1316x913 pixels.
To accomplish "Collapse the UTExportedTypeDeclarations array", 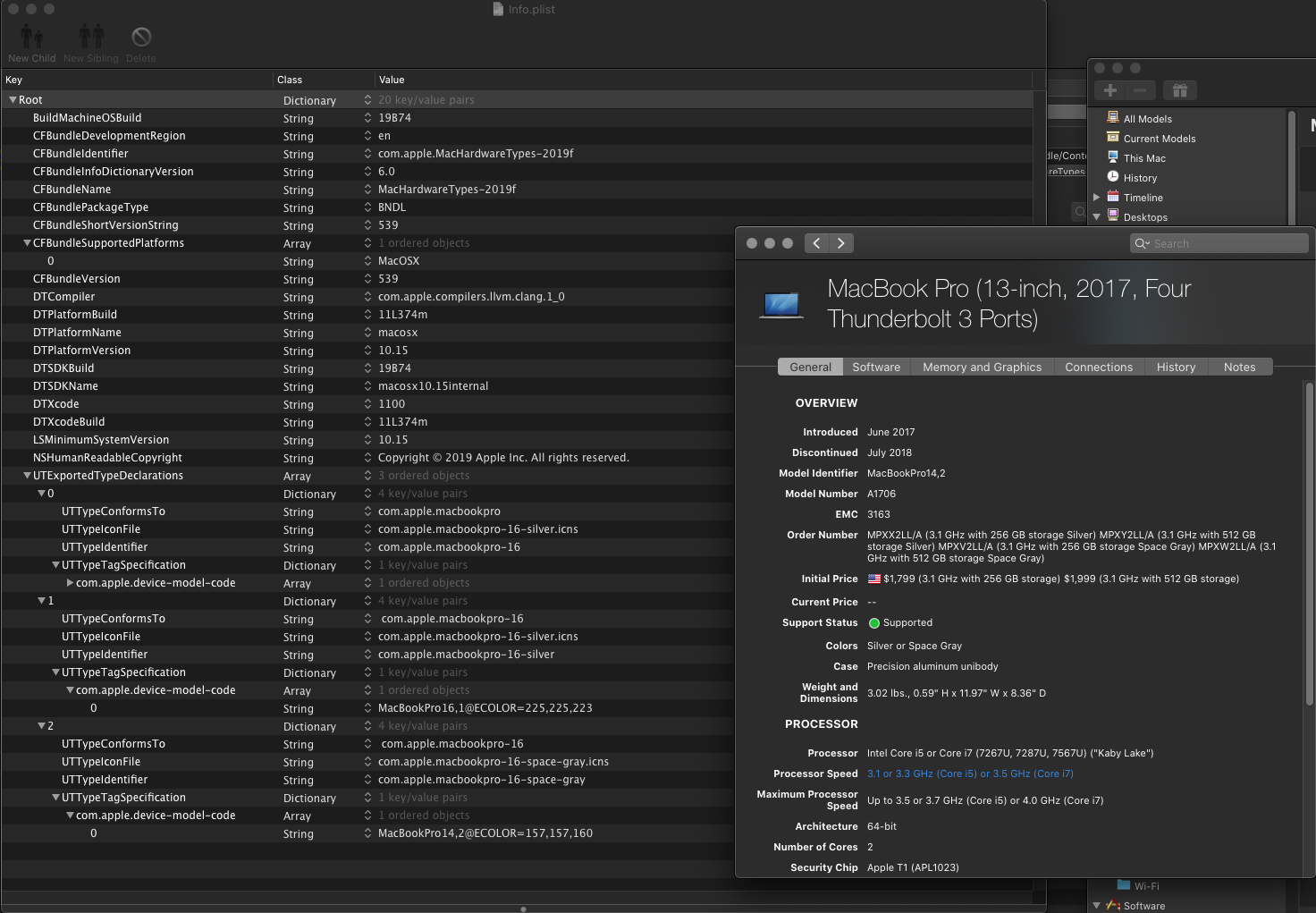I will [27, 476].
